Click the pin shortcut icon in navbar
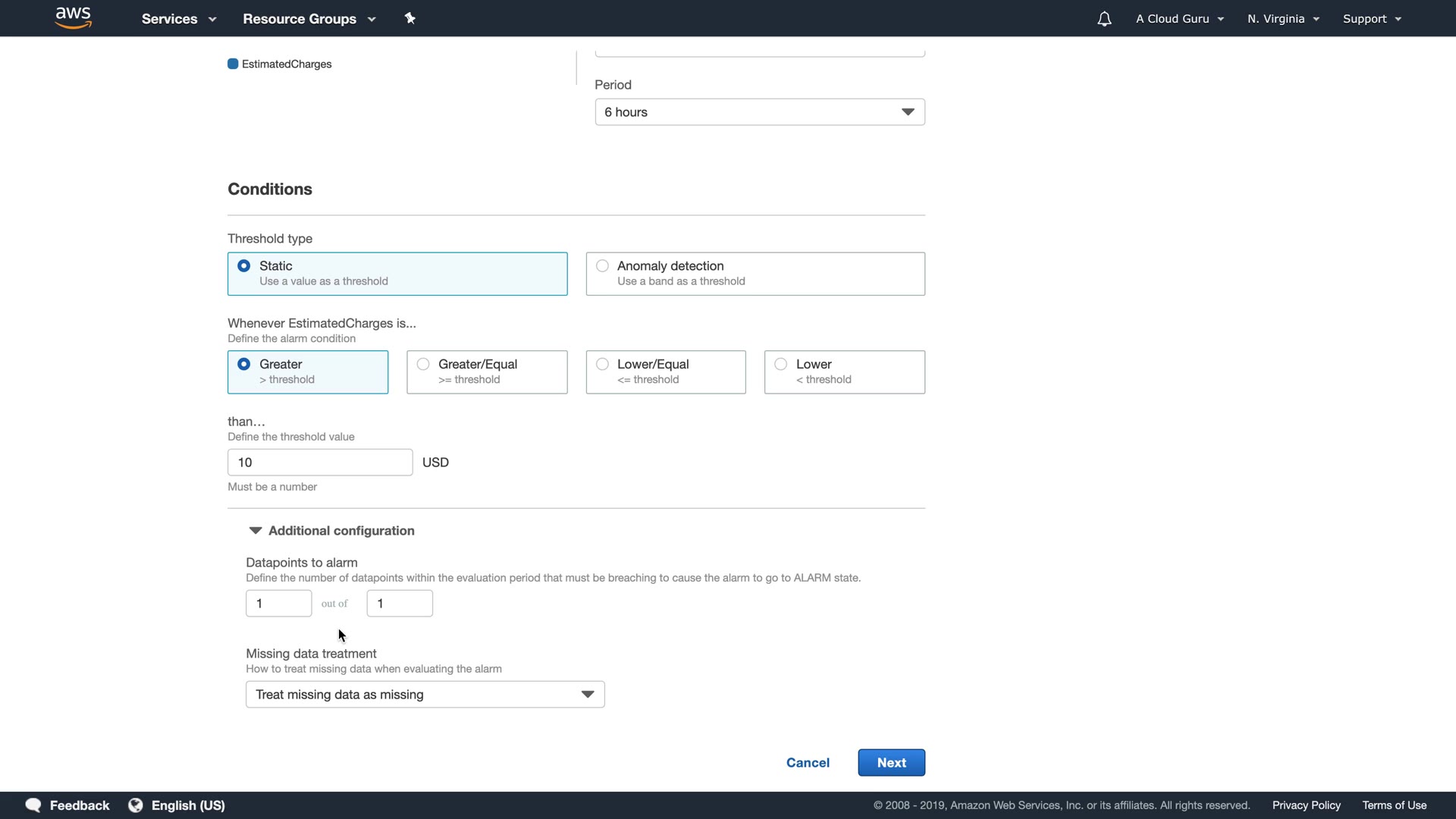The width and height of the screenshot is (1456, 819). tap(409, 18)
